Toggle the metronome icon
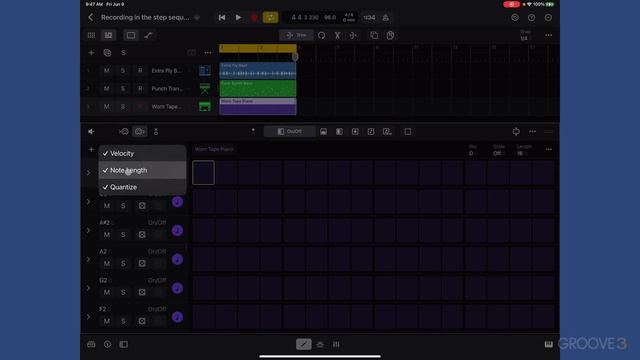 385,18
